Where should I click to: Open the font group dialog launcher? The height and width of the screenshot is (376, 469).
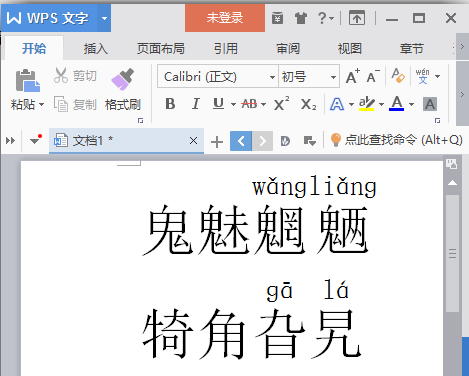point(438,120)
